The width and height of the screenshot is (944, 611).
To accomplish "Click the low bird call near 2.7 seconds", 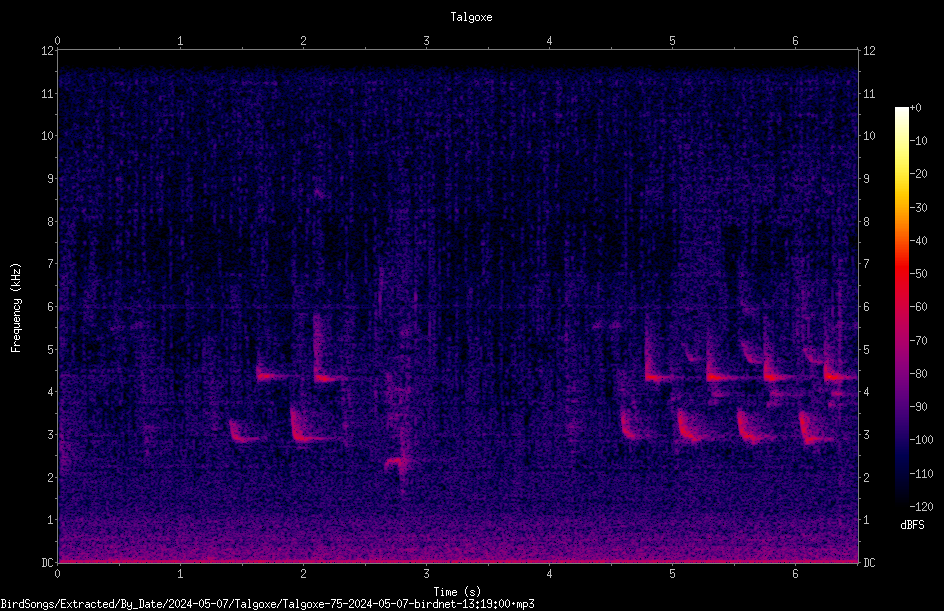I will click(397, 464).
